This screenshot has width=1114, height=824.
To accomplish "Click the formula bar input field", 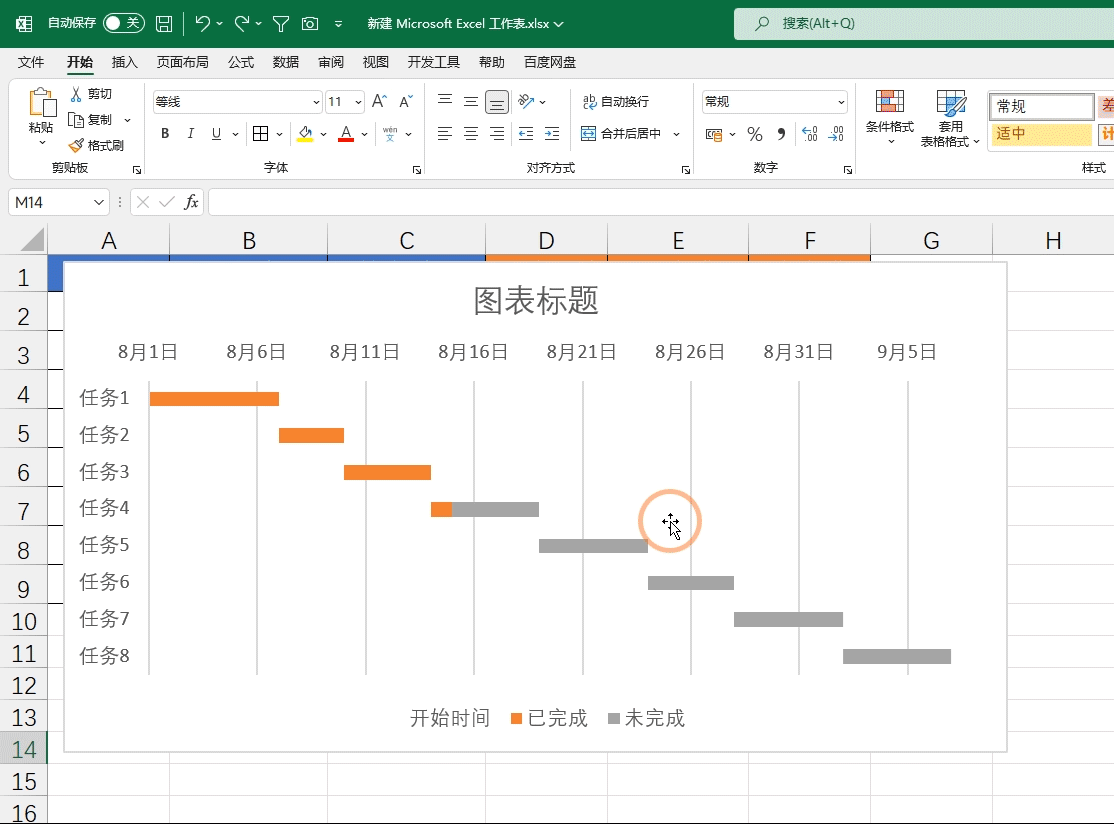I will pyautogui.click(x=661, y=202).
